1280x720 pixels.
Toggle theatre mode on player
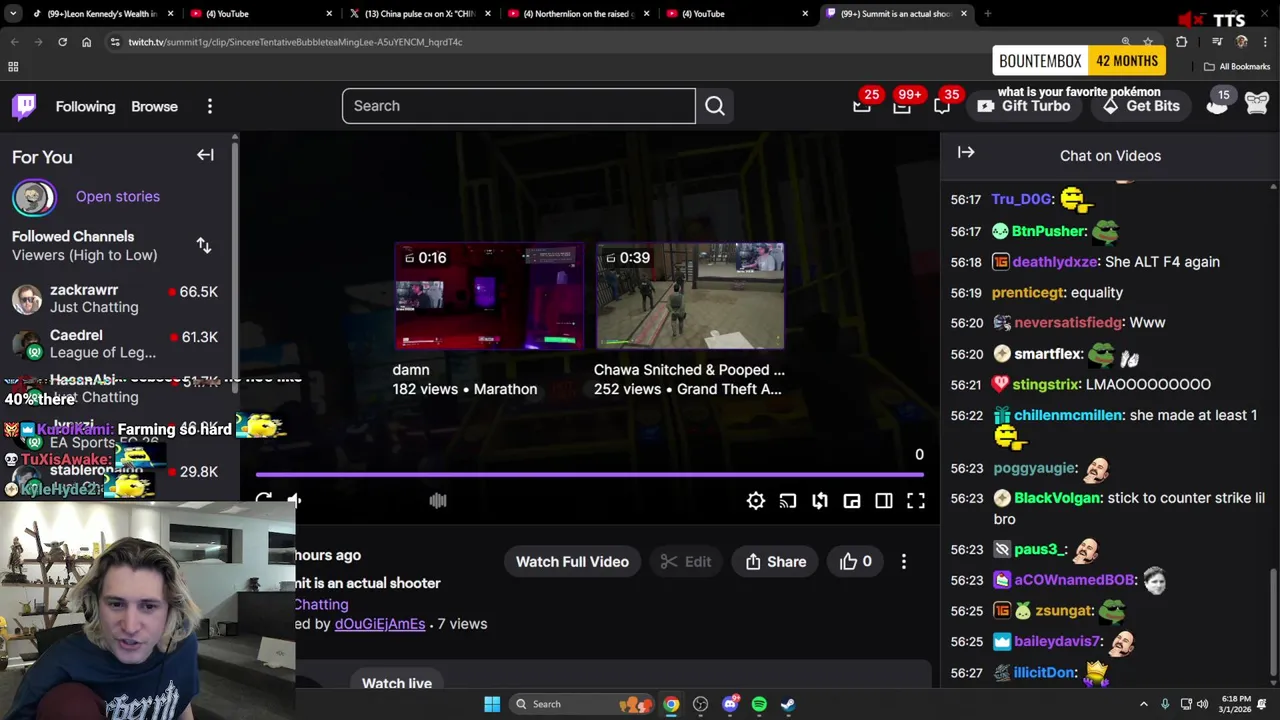884,501
